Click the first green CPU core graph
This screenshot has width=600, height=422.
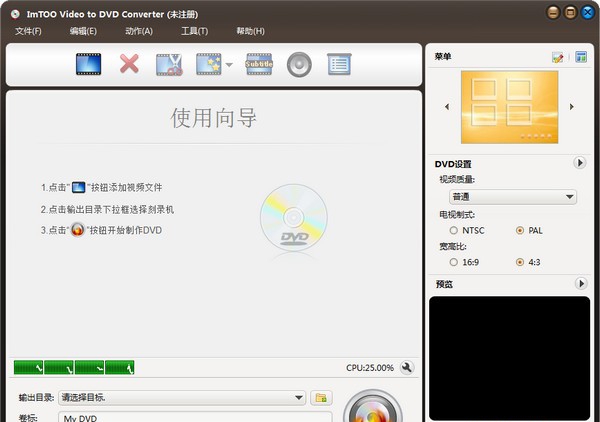(28, 367)
